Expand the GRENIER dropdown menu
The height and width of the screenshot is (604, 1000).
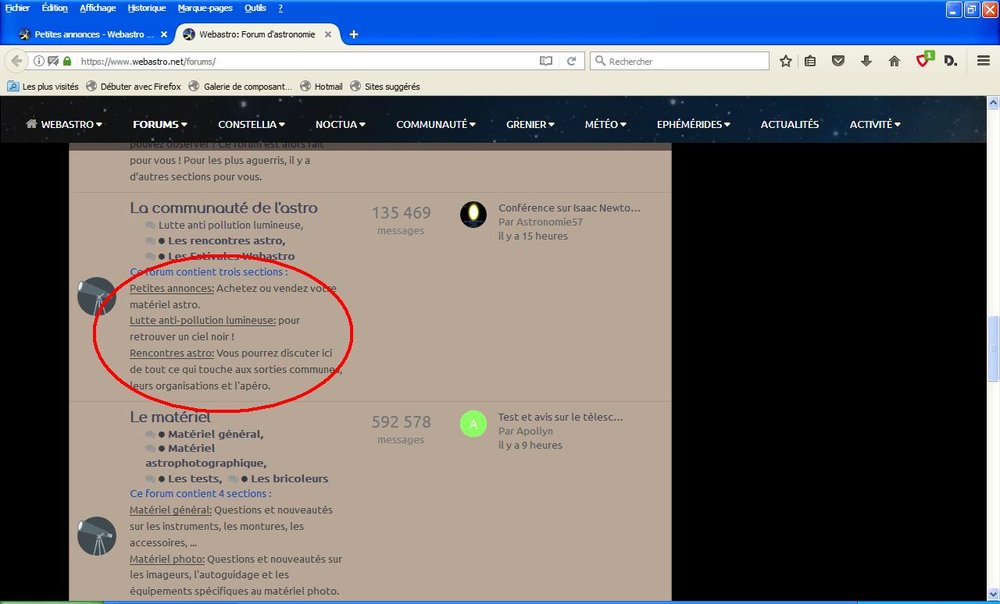(530, 124)
